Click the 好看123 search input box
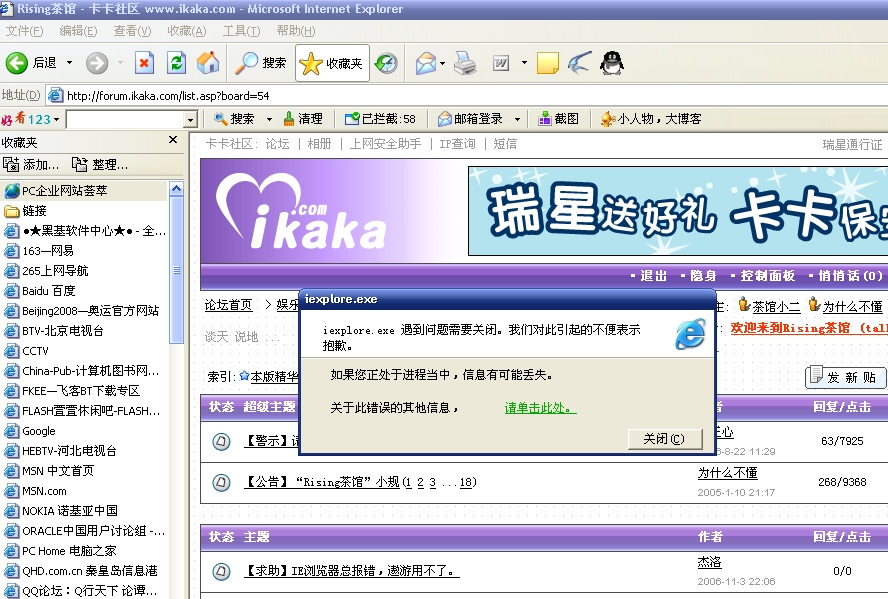Screen dimensions: 888x599 [125, 119]
